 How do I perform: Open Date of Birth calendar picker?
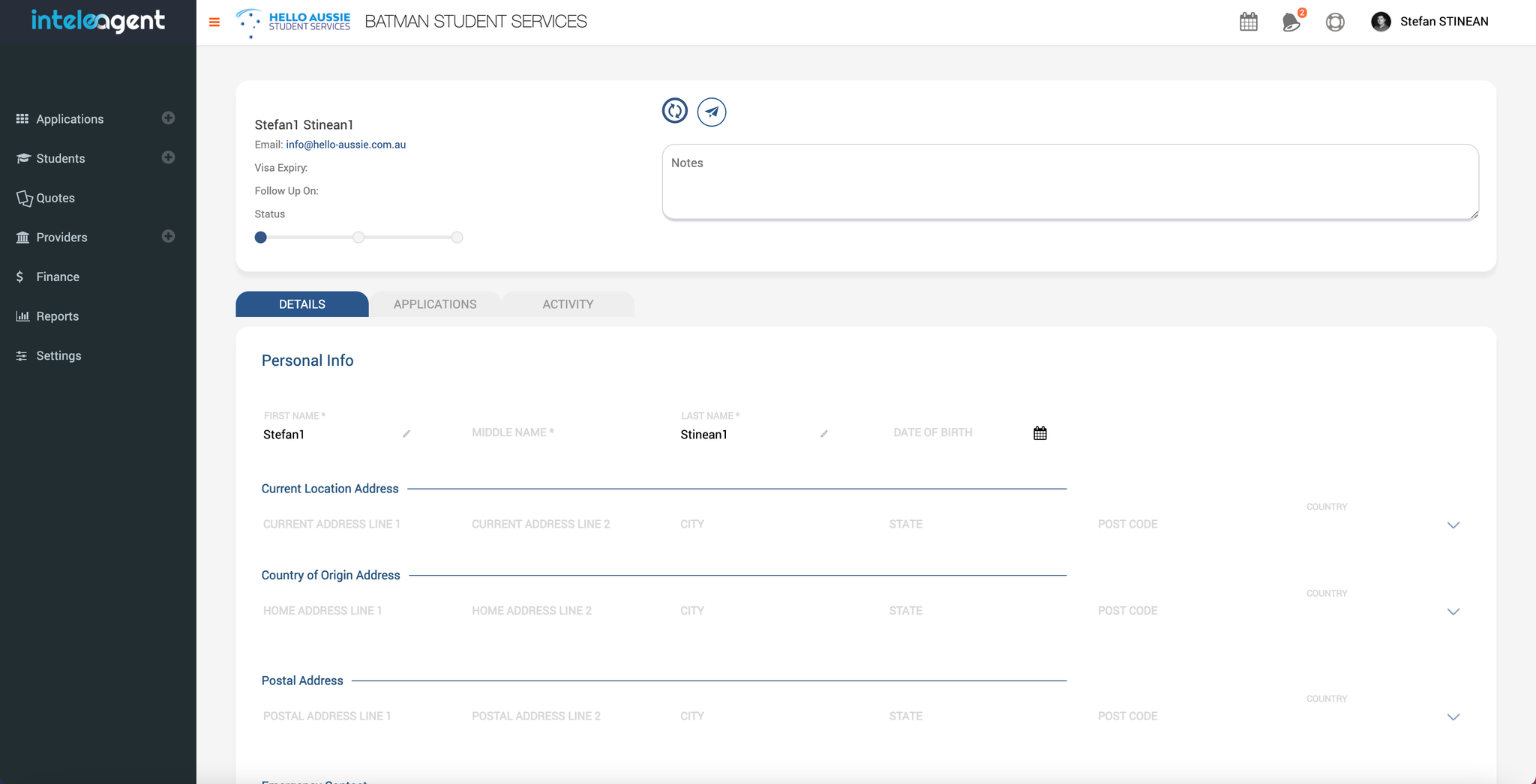click(x=1039, y=433)
